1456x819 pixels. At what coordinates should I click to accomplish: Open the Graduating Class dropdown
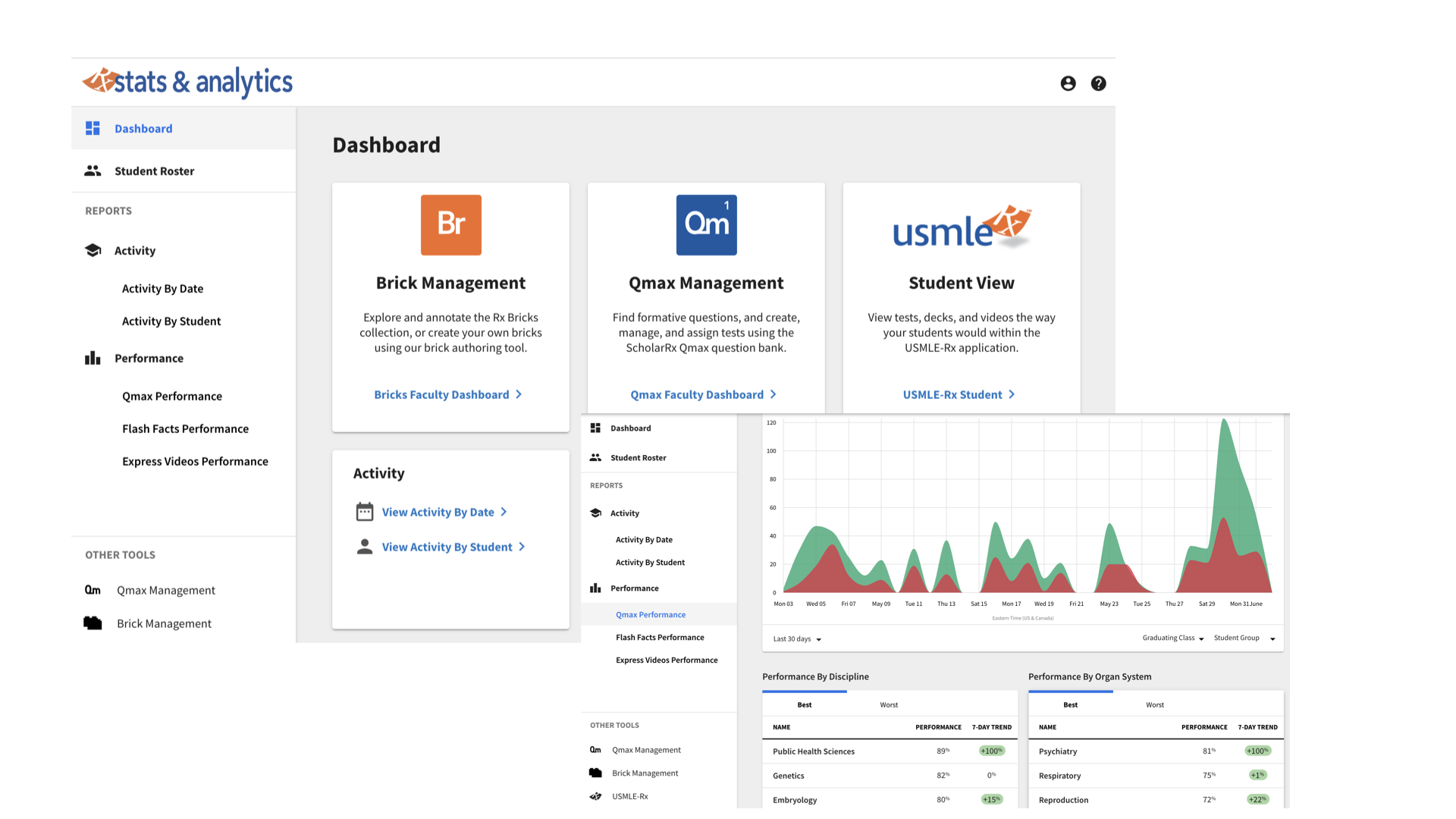[1173, 639]
